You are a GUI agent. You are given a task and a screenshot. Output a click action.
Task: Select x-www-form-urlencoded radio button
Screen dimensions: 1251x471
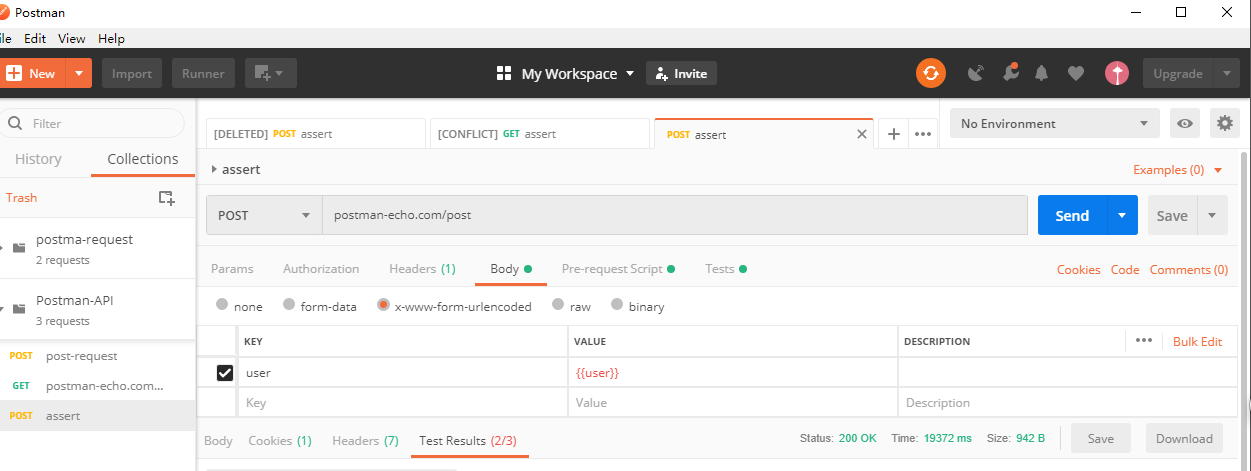(x=383, y=305)
